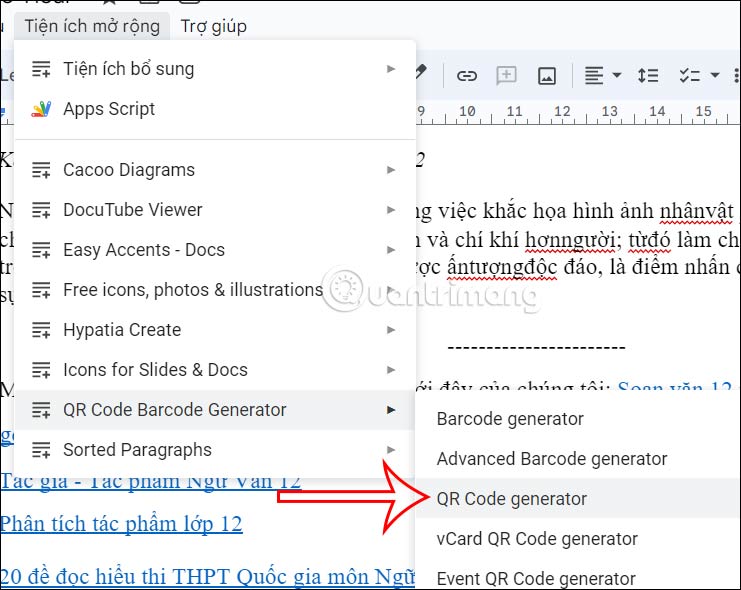Screen dimensions: 741x590
Task: Select QR Code Barcode Generator add-on
Action: tap(215, 410)
